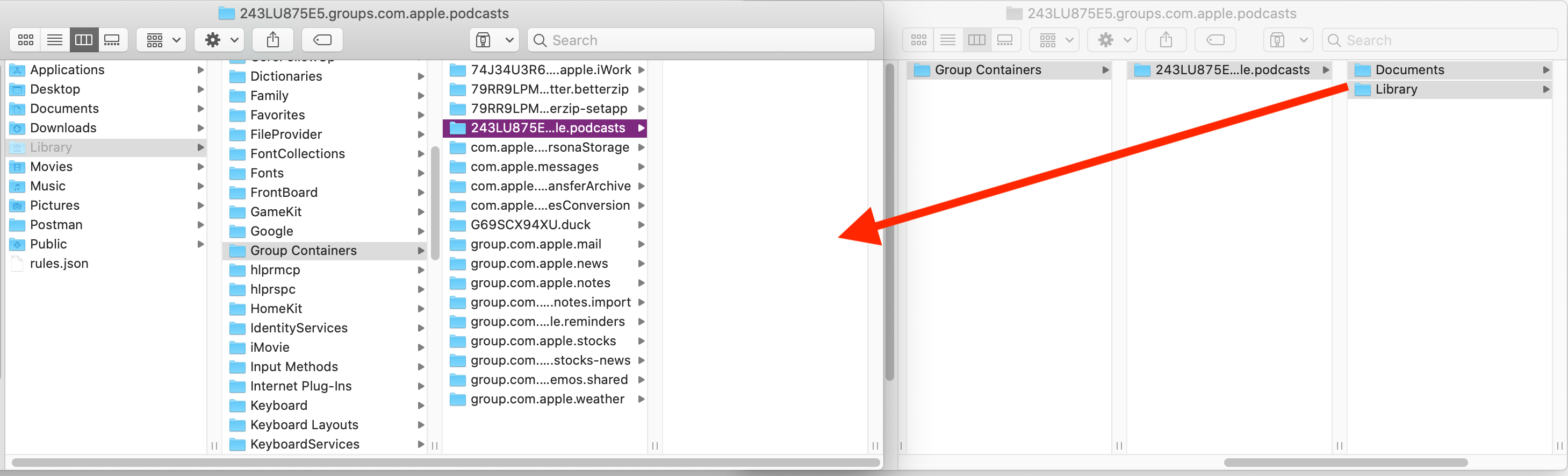Select Documents folder in background window
The height and width of the screenshot is (476, 1568).
[1450, 69]
